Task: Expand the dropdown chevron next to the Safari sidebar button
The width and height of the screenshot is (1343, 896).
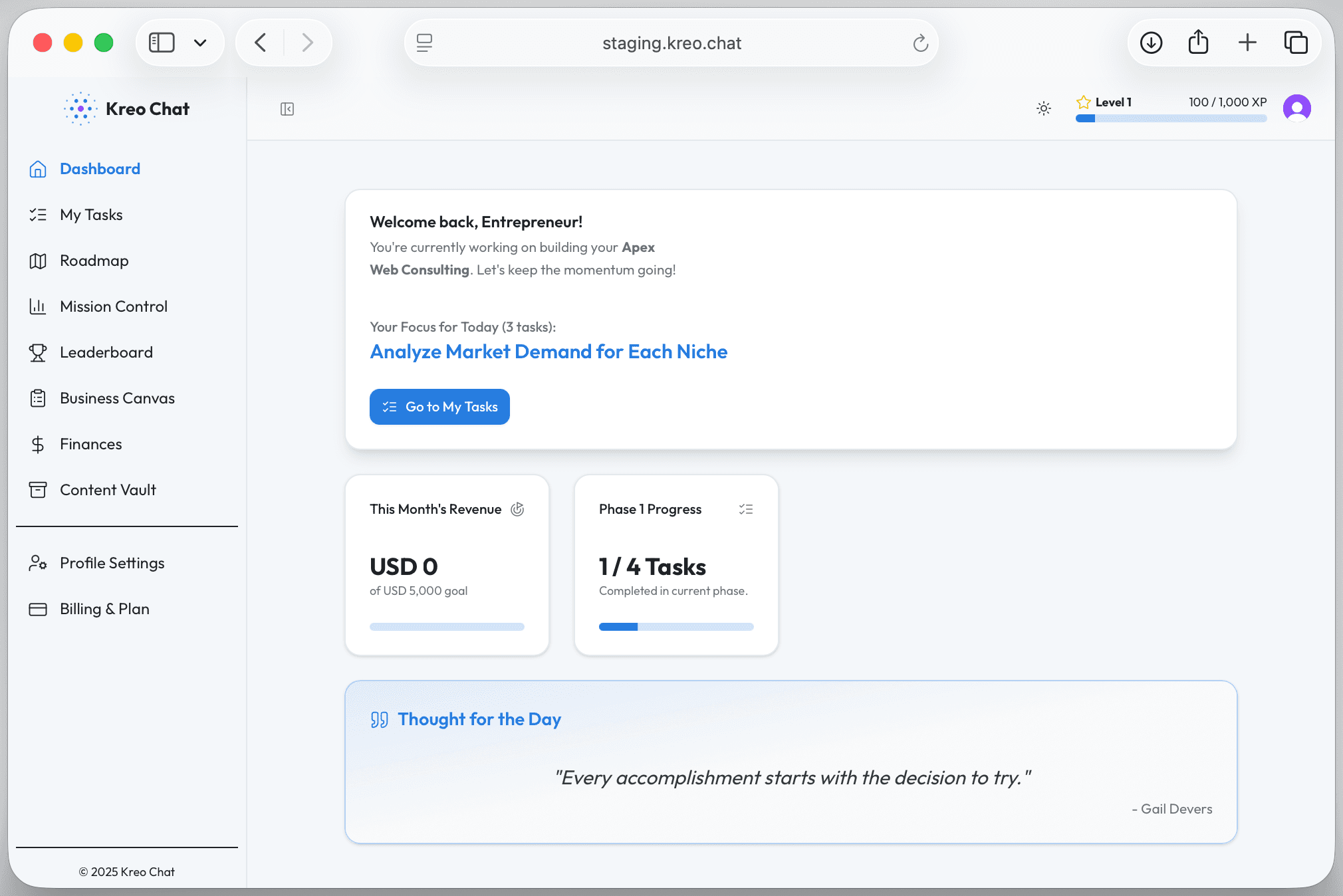Action: click(200, 43)
